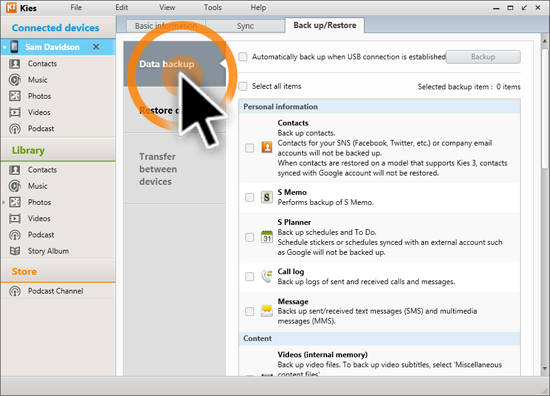Click the Podcast icon in Library

(x=15, y=235)
